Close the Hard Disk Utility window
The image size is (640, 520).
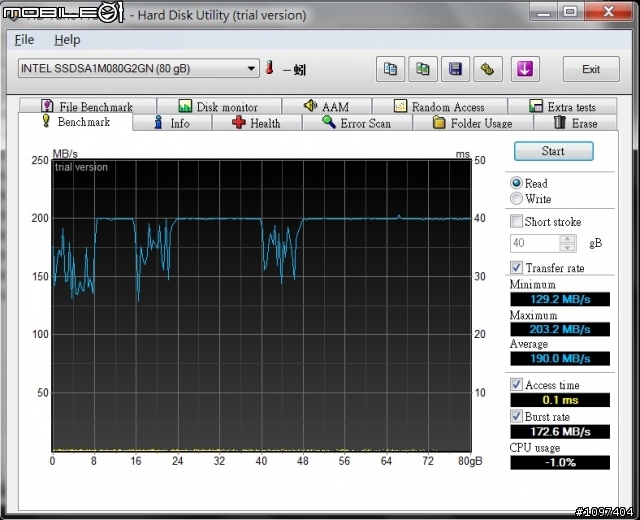[609, 11]
